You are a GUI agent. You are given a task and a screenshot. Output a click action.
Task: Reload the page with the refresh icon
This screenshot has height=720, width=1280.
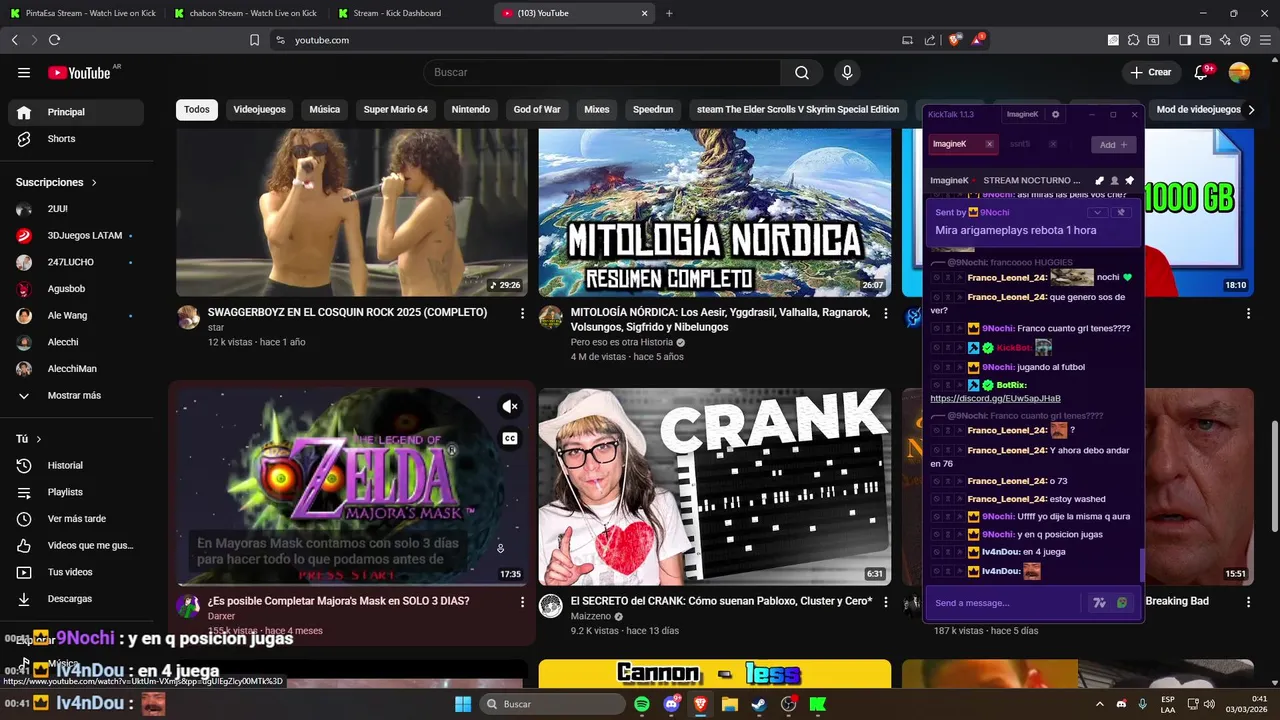click(54, 40)
